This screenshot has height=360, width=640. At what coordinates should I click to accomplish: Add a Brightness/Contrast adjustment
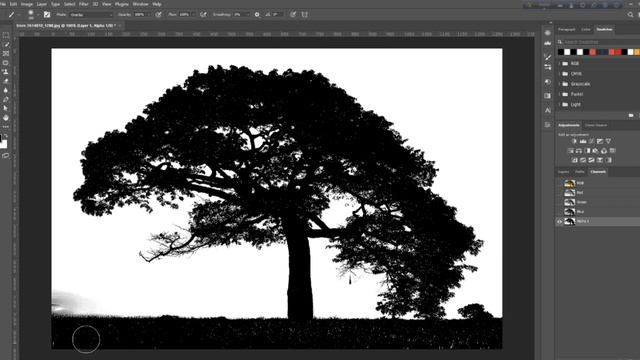(x=574, y=141)
